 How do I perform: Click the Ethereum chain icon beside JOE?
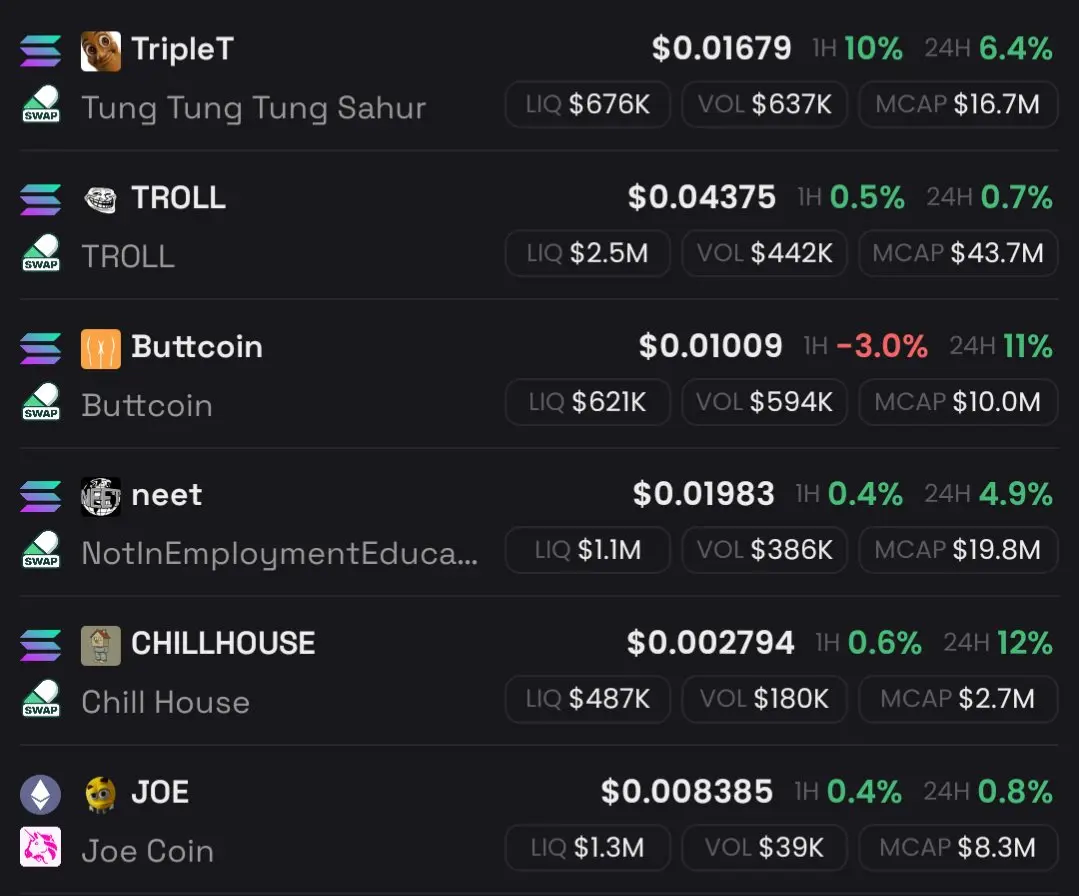click(41, 795)
